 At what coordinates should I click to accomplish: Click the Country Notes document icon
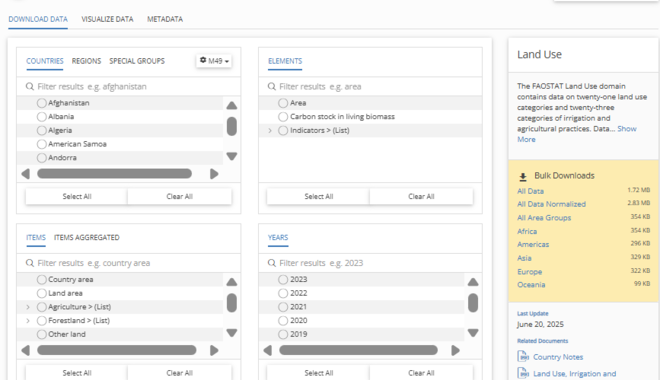pos(523,356)
